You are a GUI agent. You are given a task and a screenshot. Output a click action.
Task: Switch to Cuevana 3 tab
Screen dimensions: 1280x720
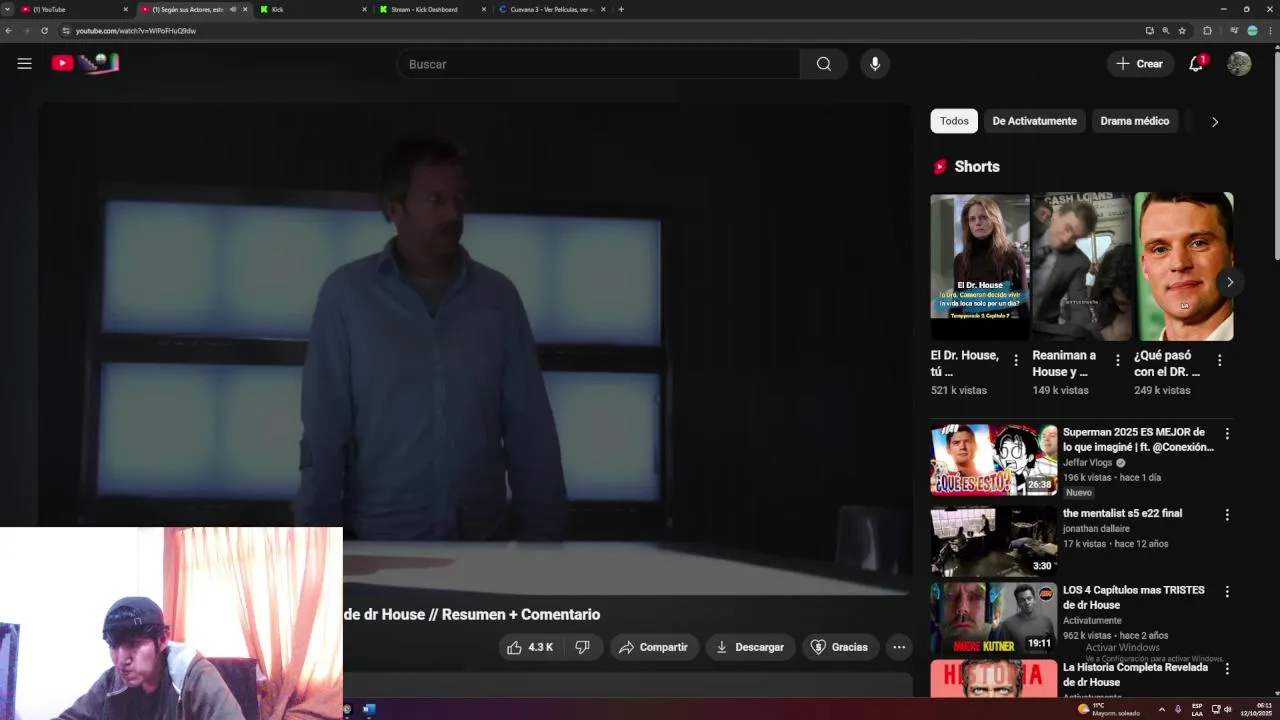click(551, 9)
